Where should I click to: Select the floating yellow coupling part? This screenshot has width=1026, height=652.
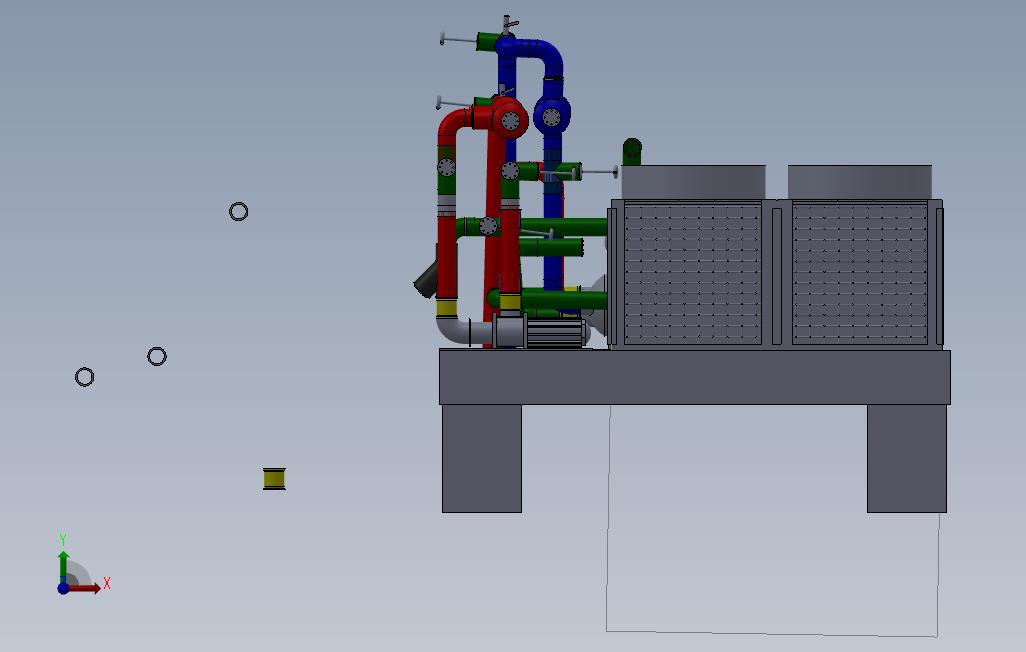point(274,479)
